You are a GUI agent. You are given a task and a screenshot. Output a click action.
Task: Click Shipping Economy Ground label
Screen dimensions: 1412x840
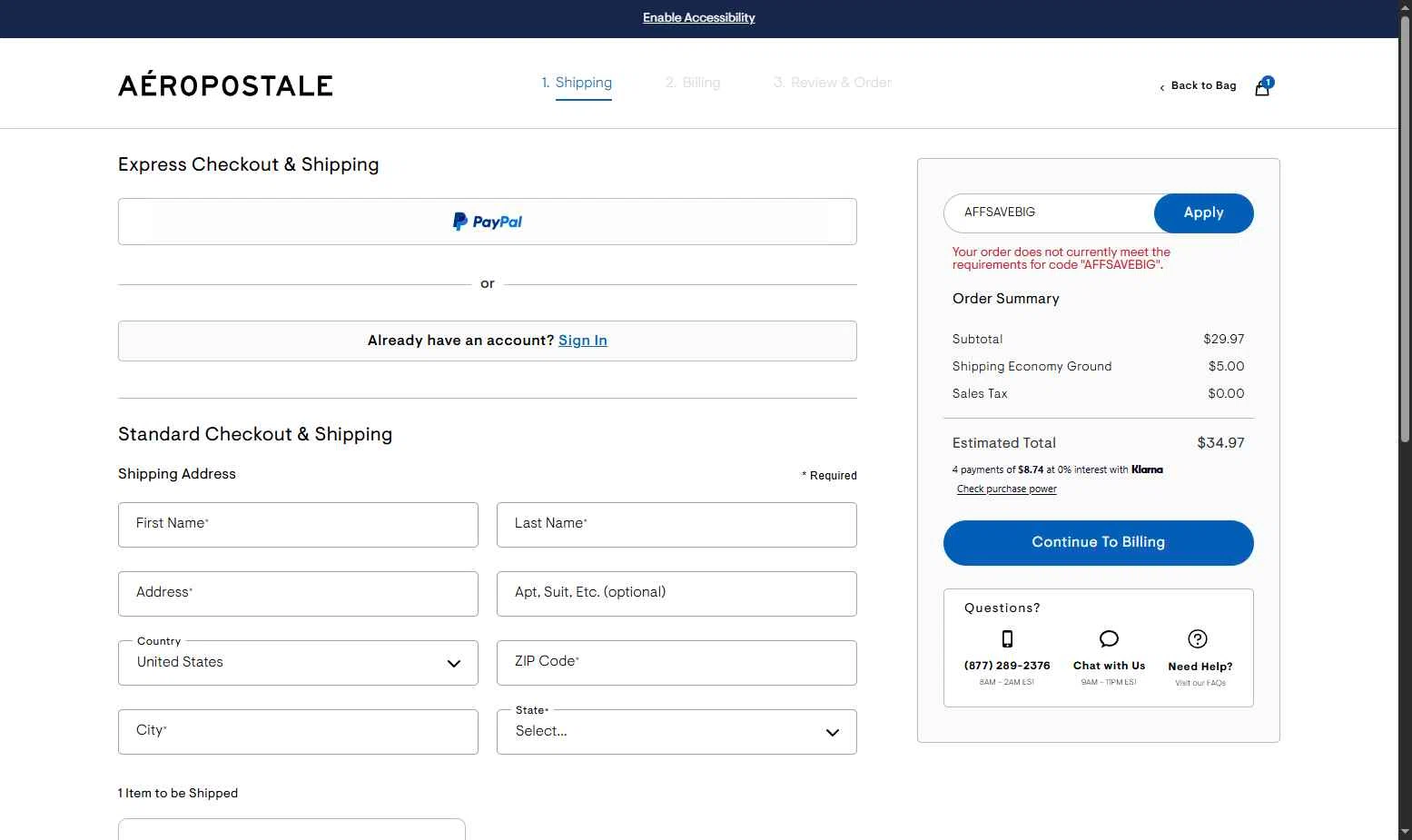coord(1032,366)
